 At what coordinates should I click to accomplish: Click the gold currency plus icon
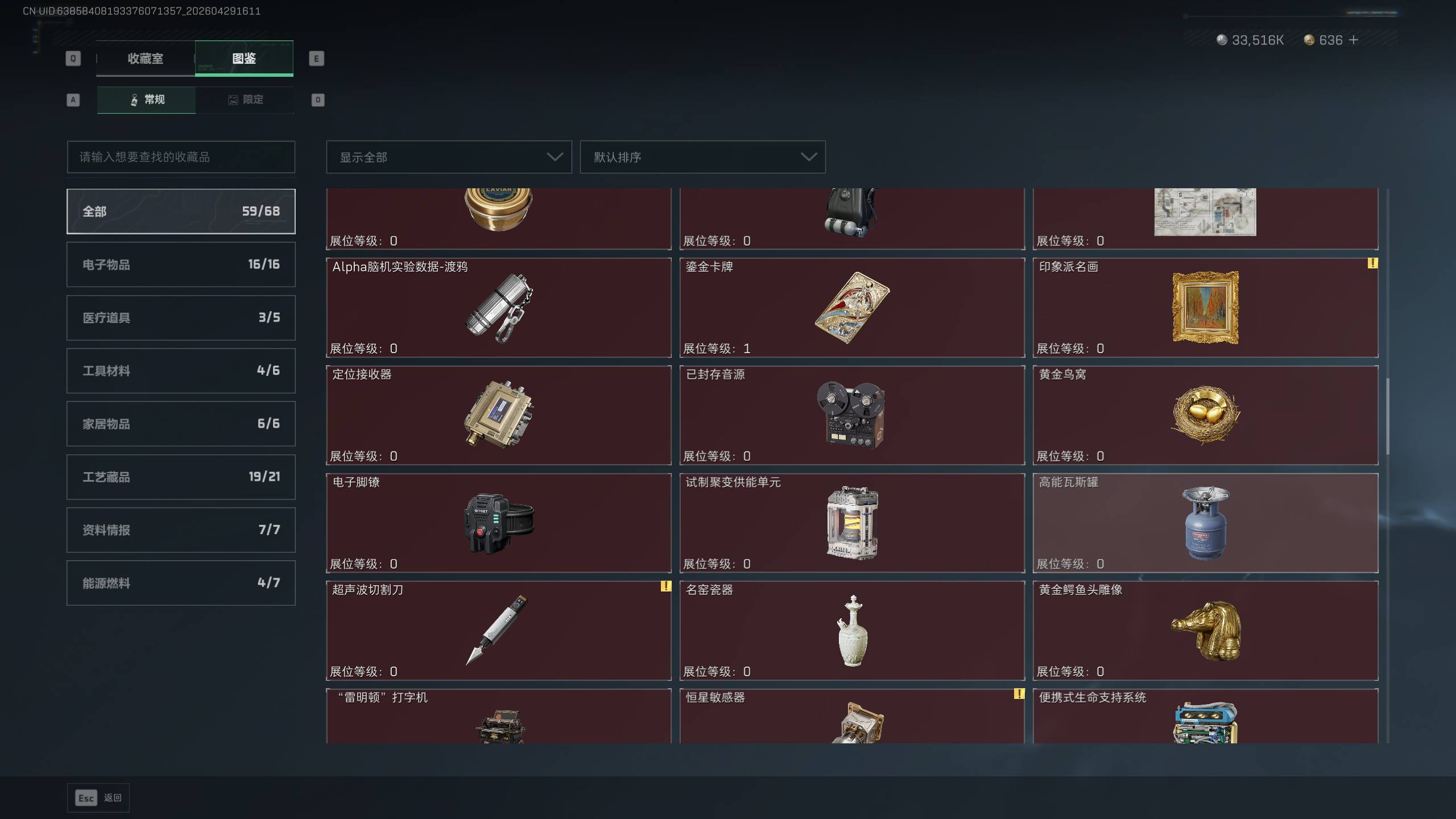coord(1354,40)
